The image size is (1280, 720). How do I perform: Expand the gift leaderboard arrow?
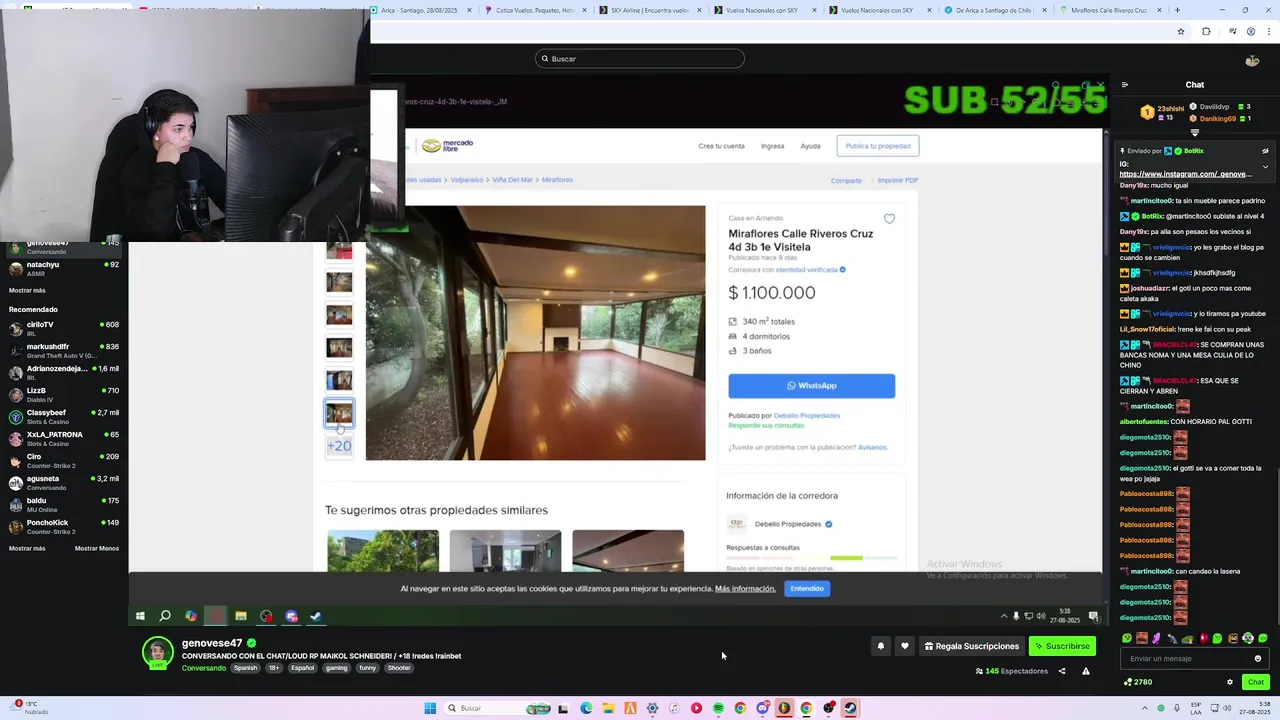click(x=1195, y=132)
